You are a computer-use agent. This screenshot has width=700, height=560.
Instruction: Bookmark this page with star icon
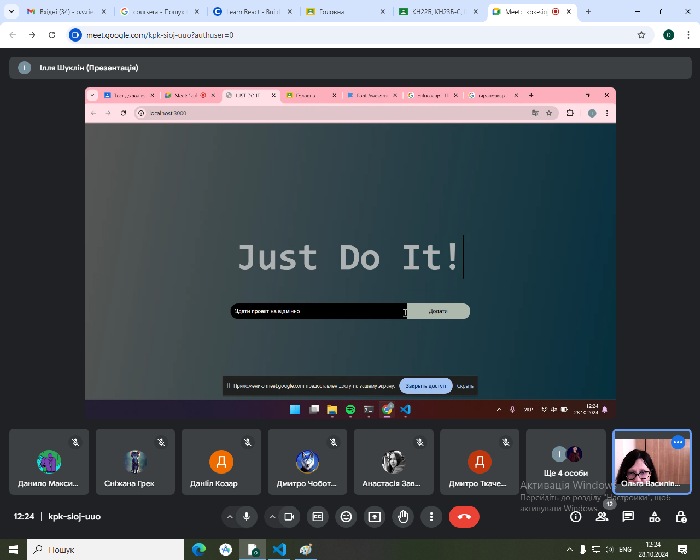641,34
